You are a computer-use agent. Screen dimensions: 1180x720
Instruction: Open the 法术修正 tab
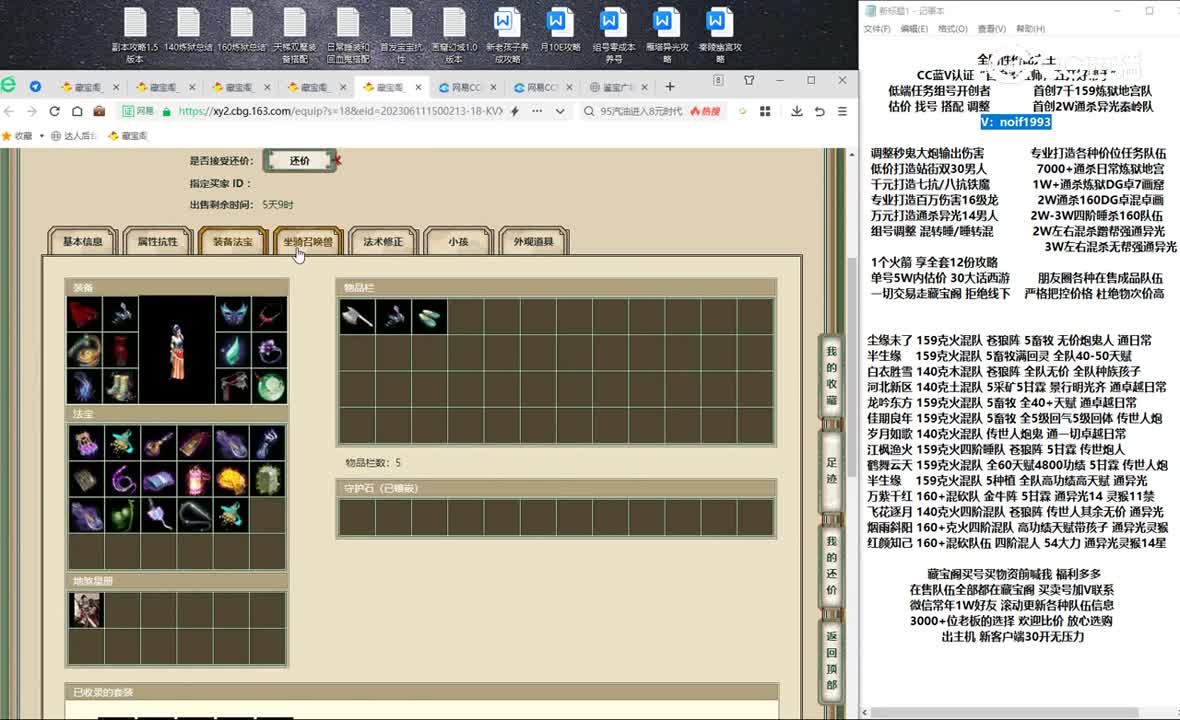point(383,242)
